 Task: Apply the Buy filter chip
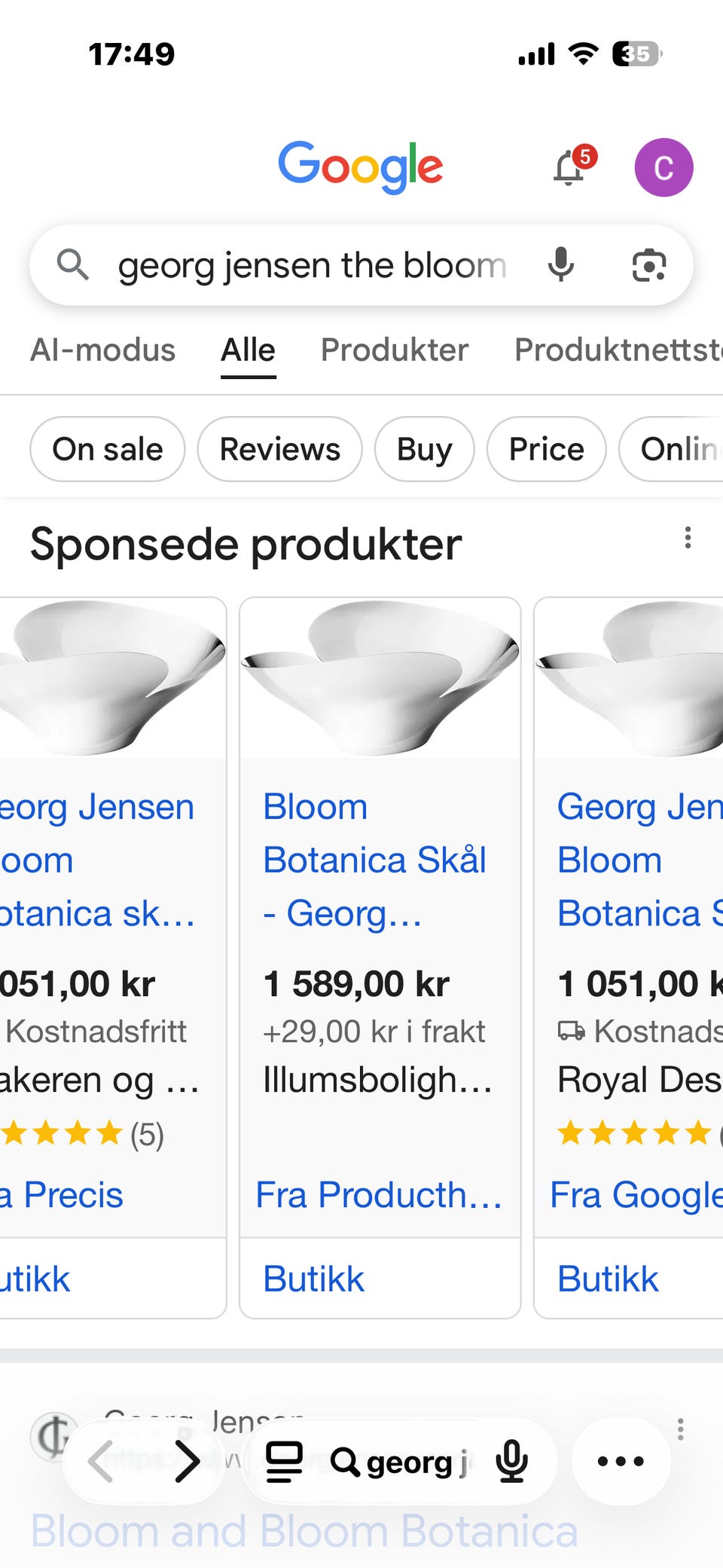pos(424,449)
